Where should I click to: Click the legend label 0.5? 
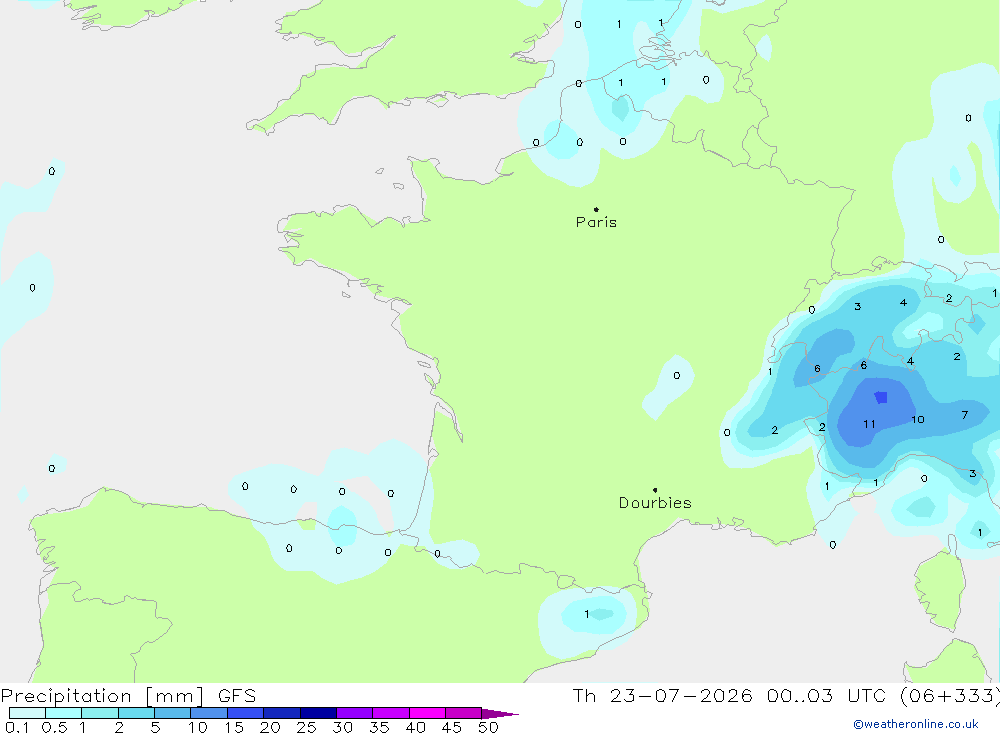click(x=54, y=727)
